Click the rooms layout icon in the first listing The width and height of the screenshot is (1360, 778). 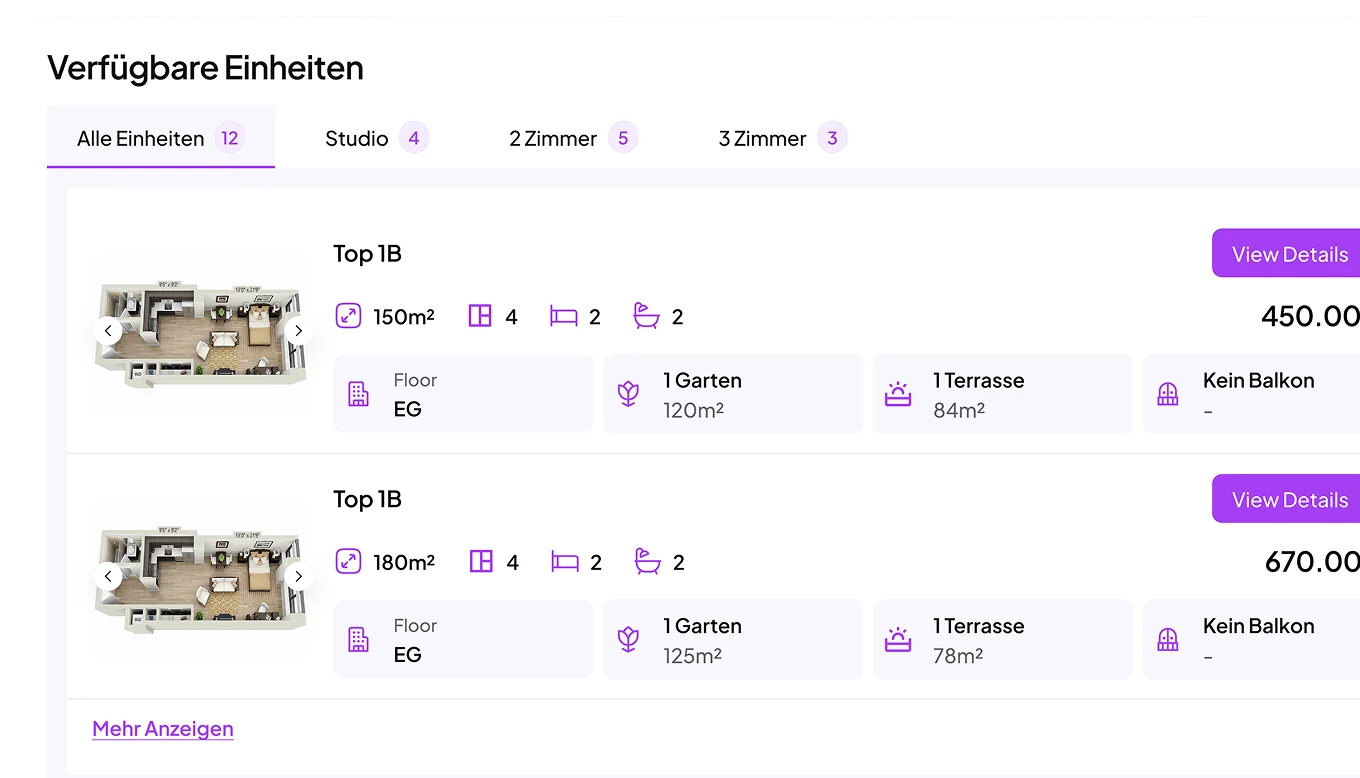tap(480, 317)
